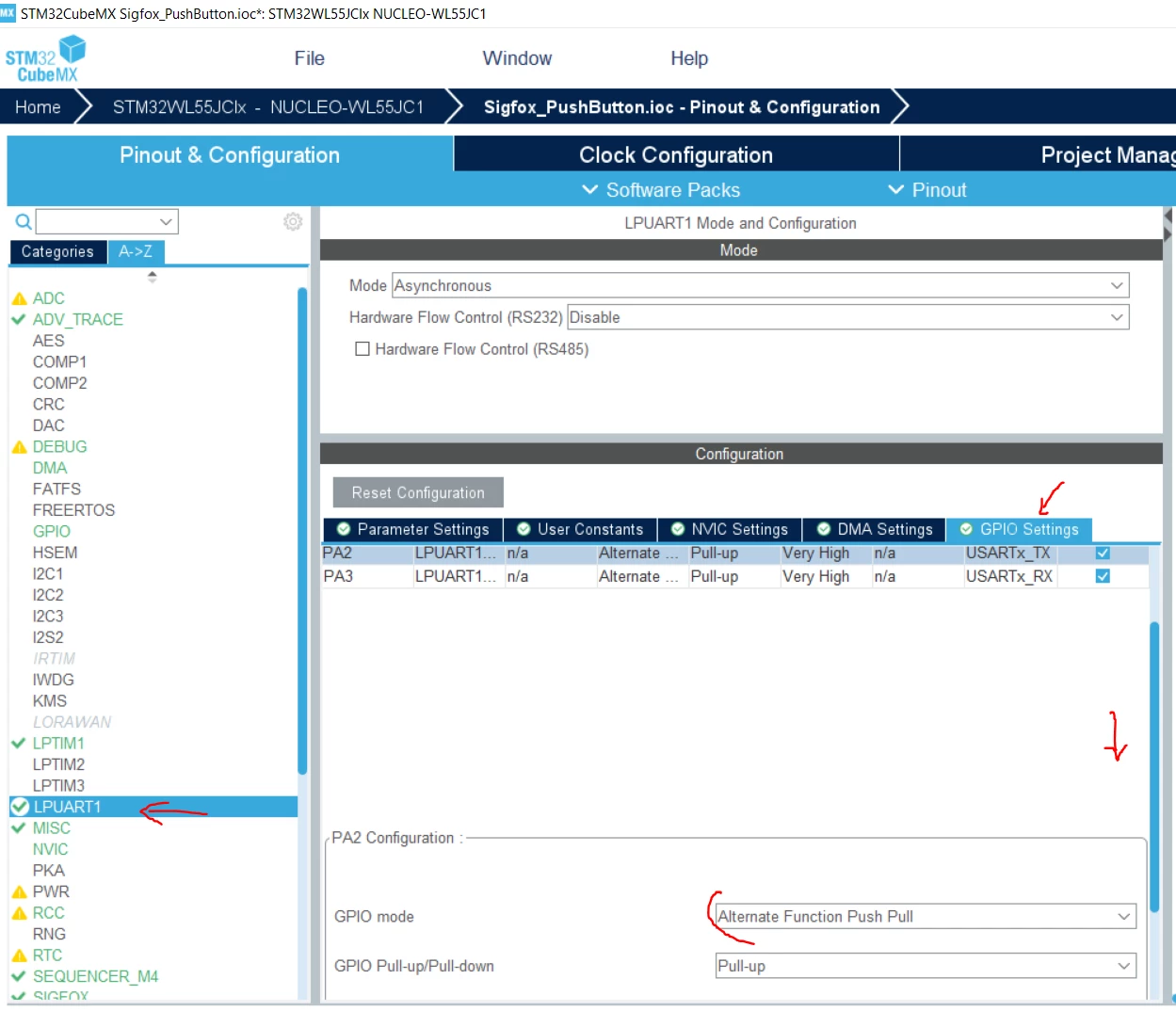The width and height of the screenshot is (1176, 1011).
Task: Open the GPIO mode Alternate Function dropdown
Action: (926, 916)
